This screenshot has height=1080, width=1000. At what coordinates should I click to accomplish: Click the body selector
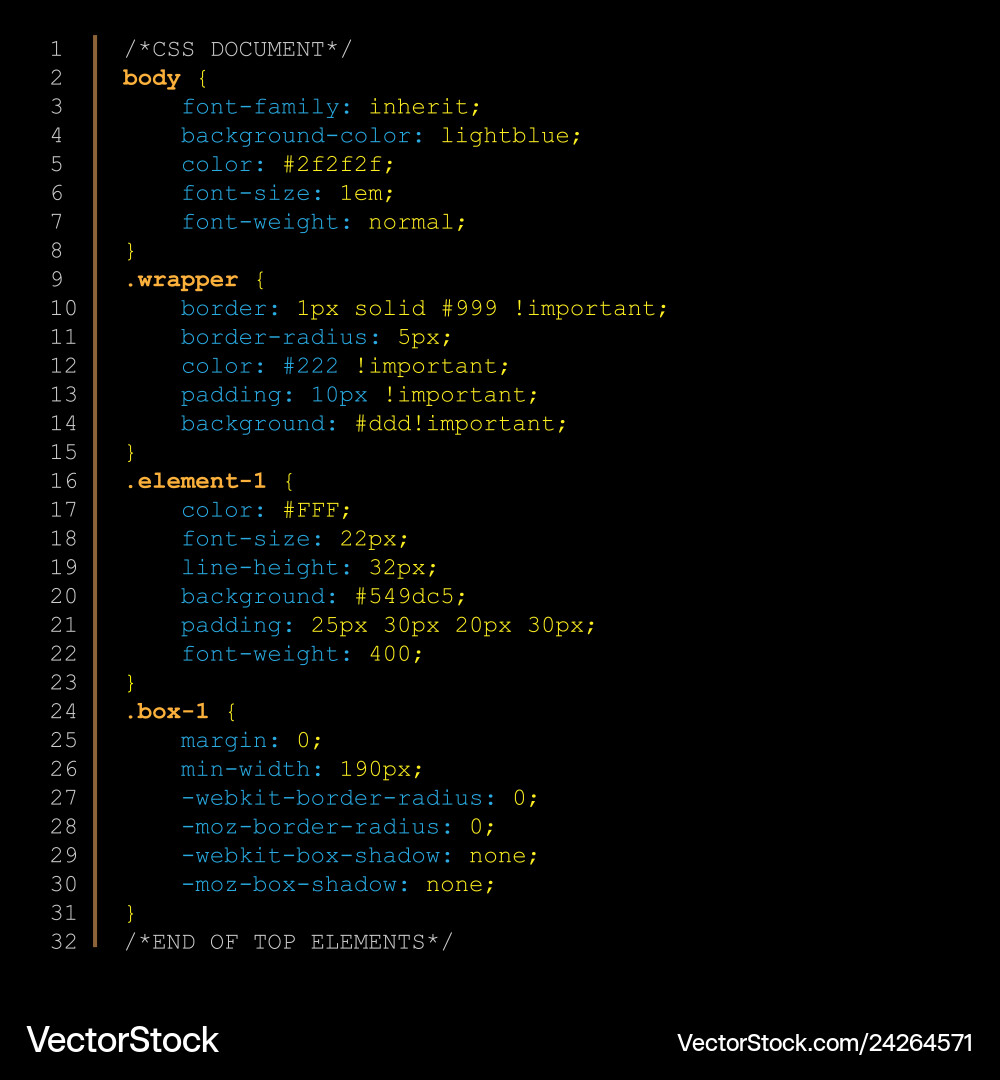click(151, 78)
